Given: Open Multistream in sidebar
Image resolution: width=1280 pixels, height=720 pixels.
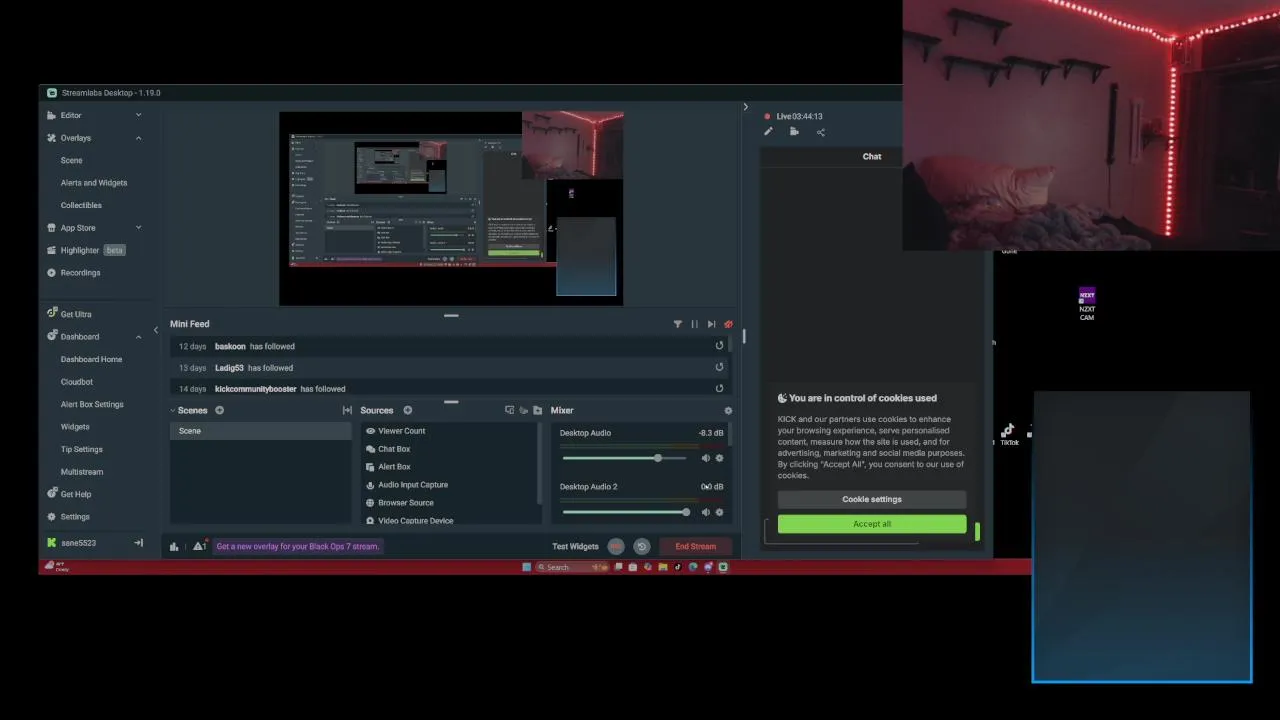Looking at the screenshot, I should [x=82, y=472].
